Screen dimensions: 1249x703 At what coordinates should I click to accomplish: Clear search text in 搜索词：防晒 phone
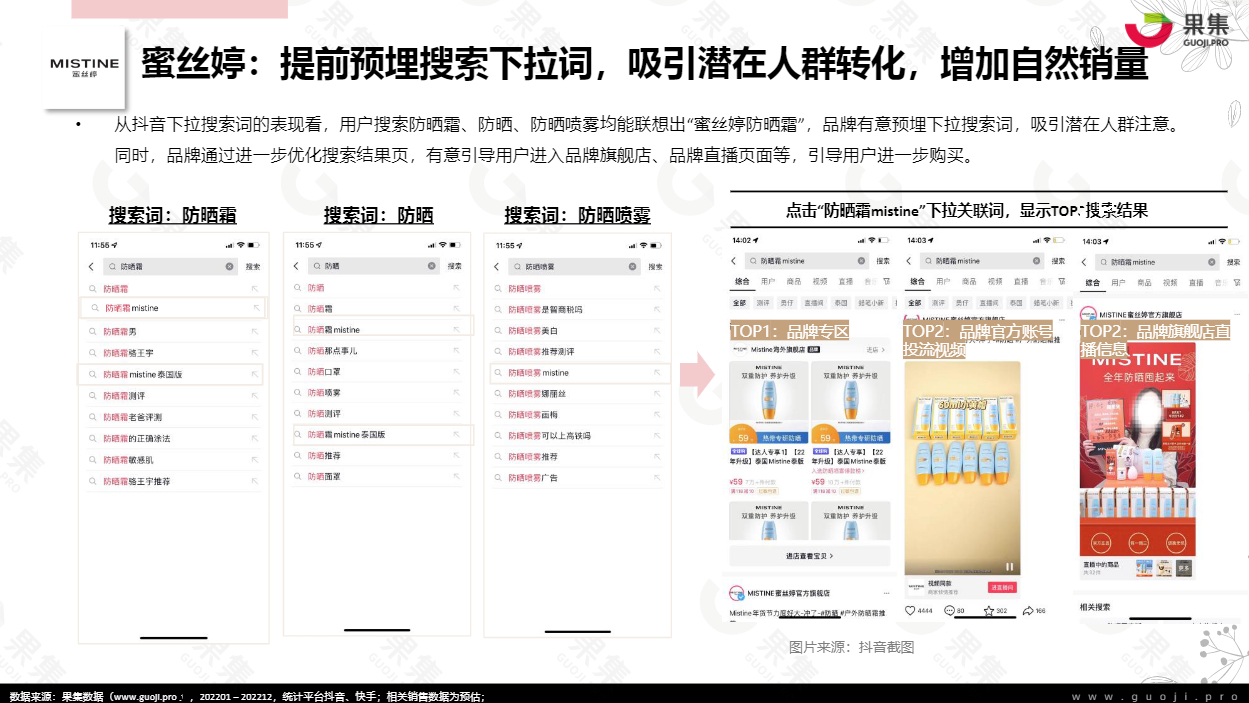pos(432,266)
